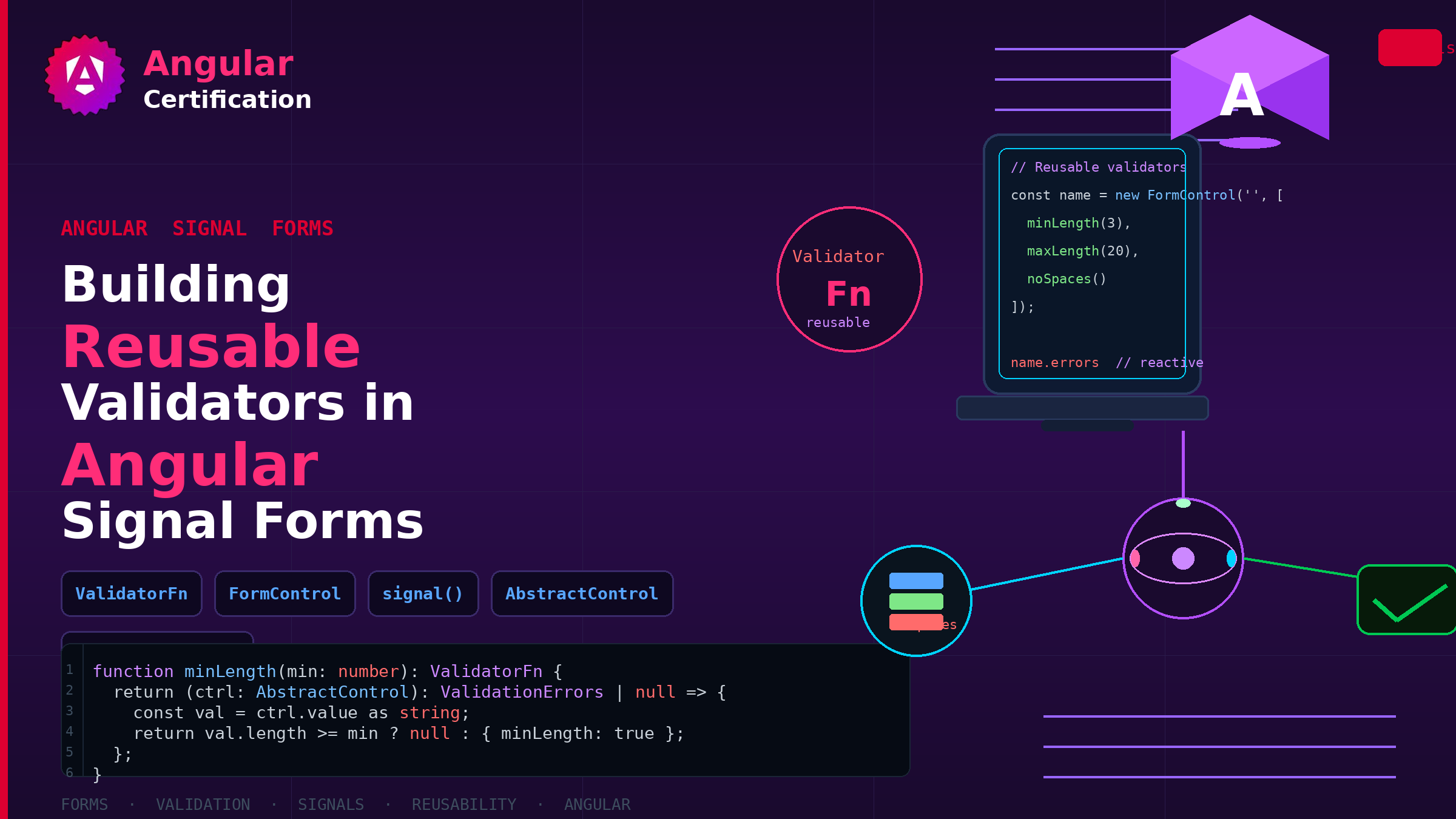Click the VALIDATION footer keyword
Image resolution: width=1456 pixels, height=819 pixels.
click(203, 805)
